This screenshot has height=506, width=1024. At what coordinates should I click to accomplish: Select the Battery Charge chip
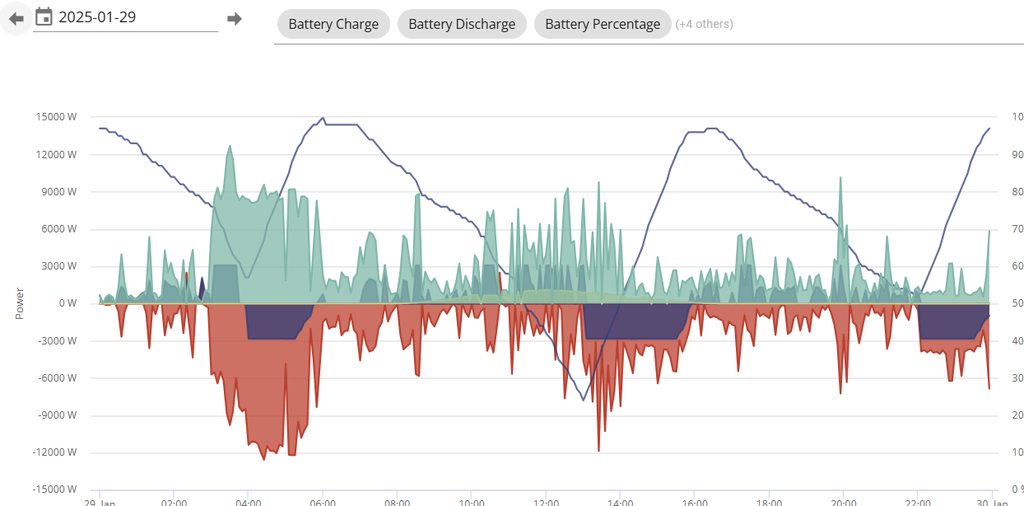333,24
